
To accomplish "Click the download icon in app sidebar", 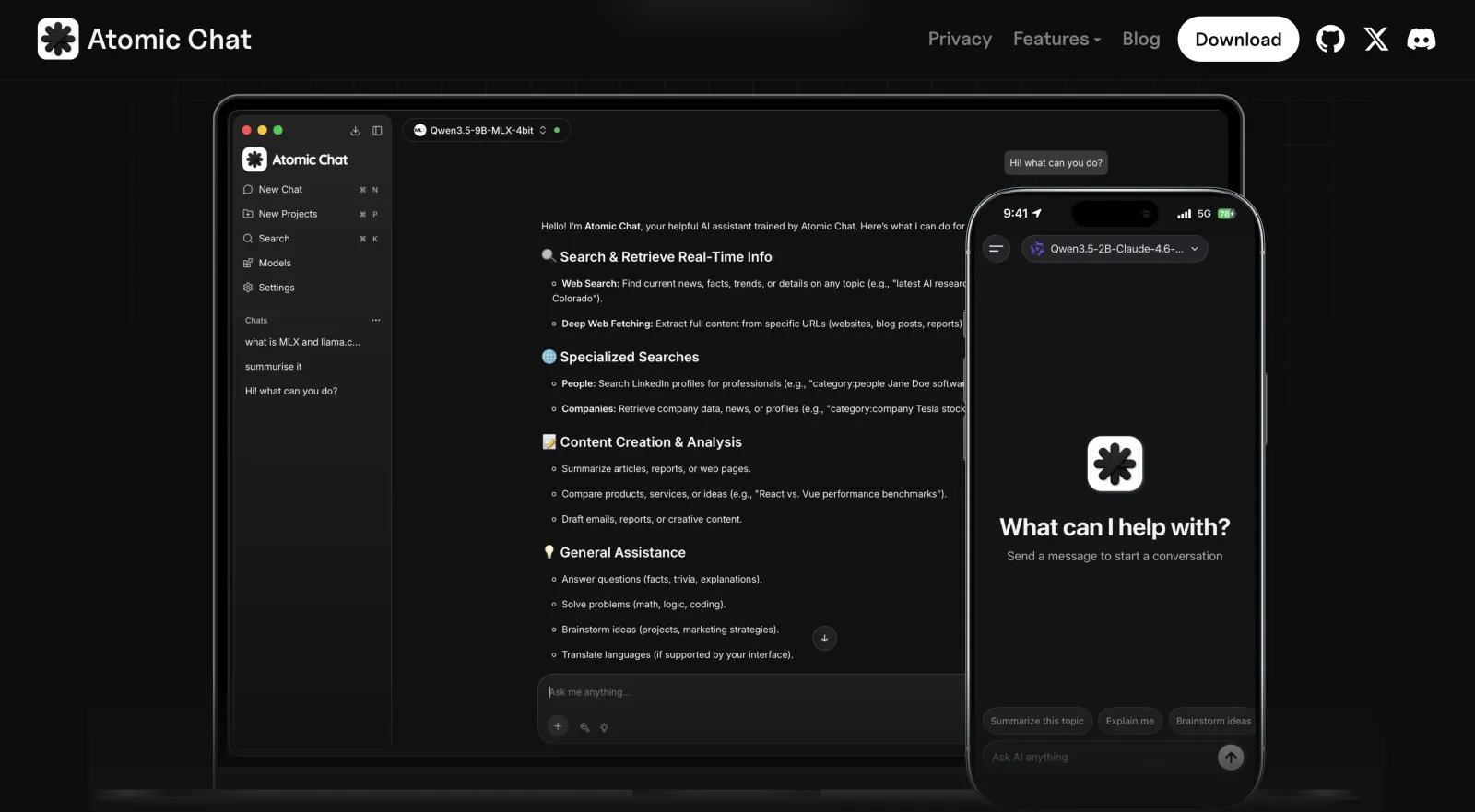I will [355, 131].
